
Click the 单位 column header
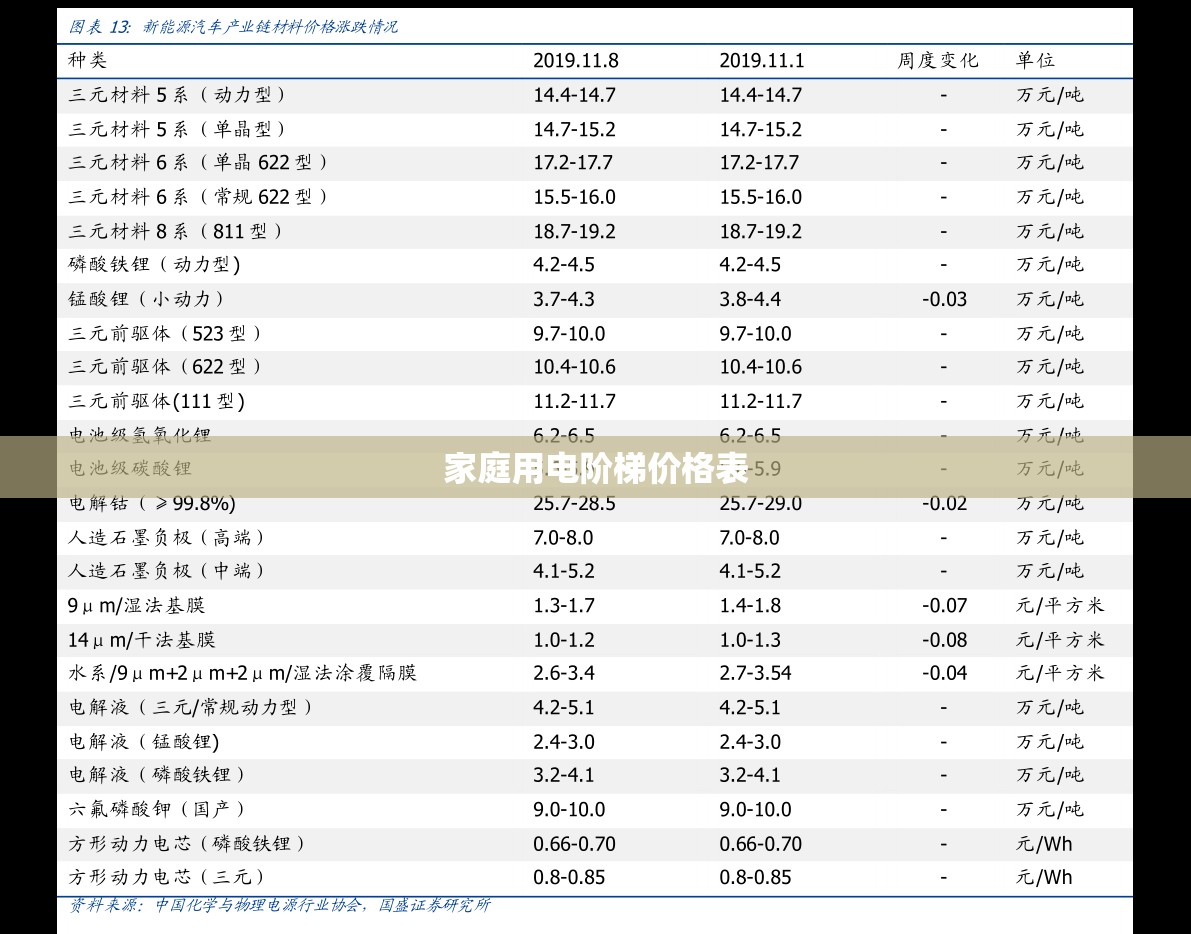(1035, 61)
